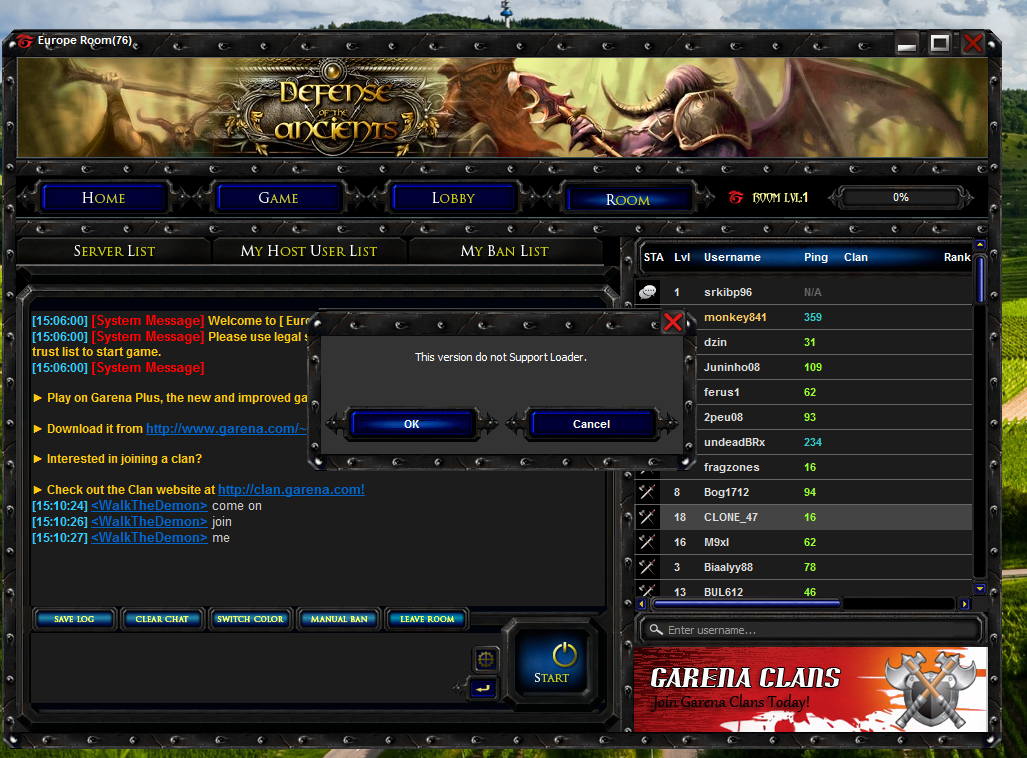Screen dimensions: 1027x758
Task: Click the user list horizontal scrollbar thumb
Action: 747,603
